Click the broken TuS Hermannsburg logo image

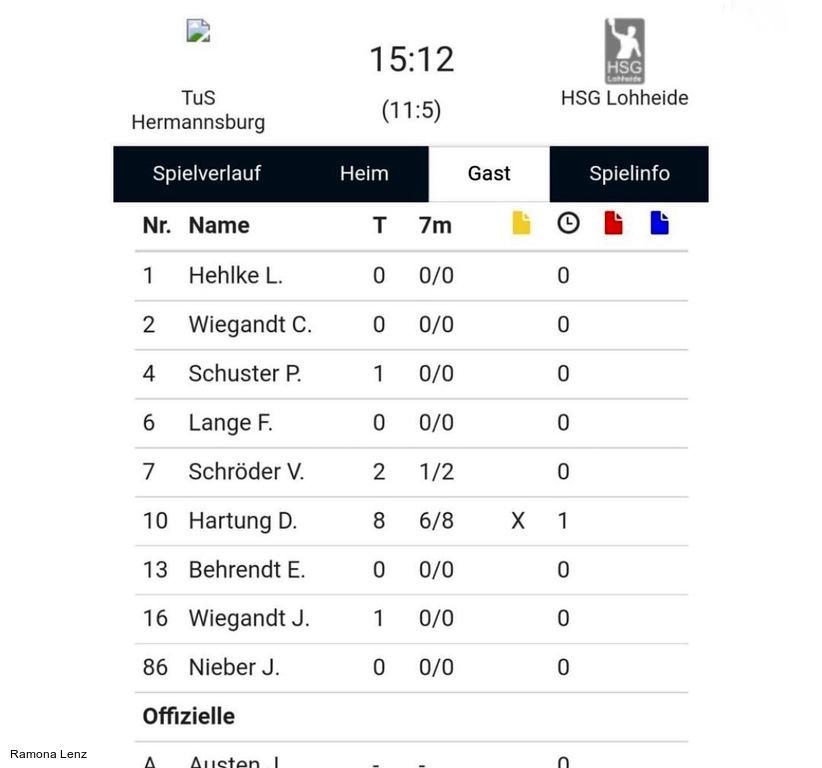click(x=198, y=30)
